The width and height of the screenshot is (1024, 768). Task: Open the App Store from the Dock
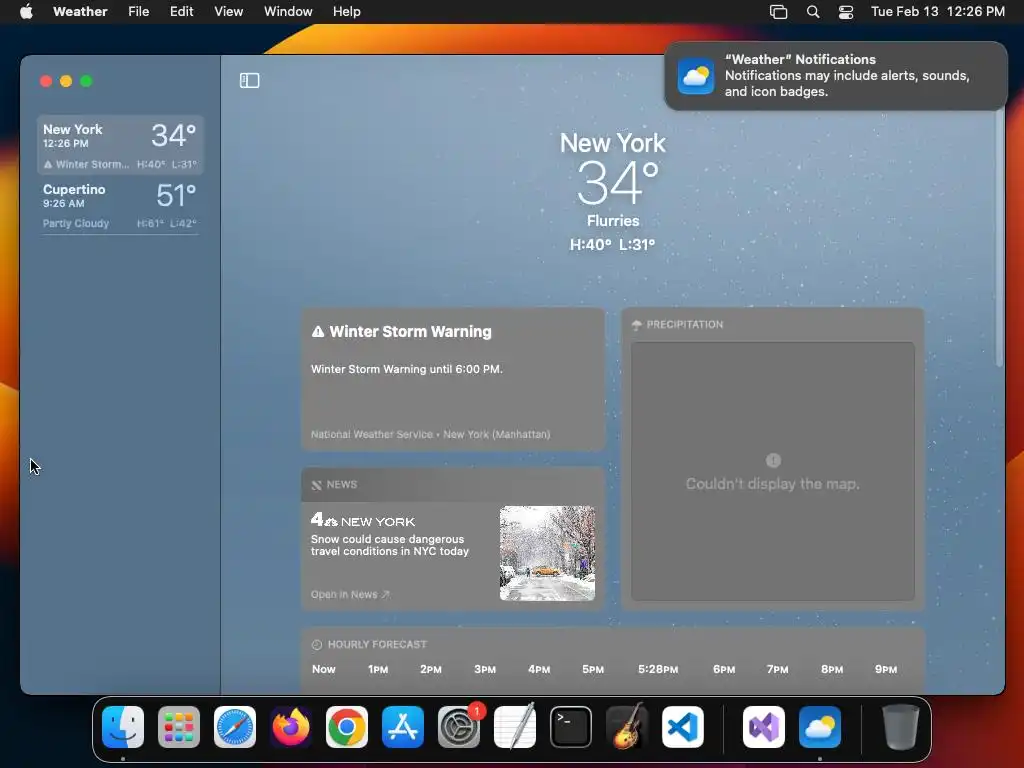tap(403, 727)
